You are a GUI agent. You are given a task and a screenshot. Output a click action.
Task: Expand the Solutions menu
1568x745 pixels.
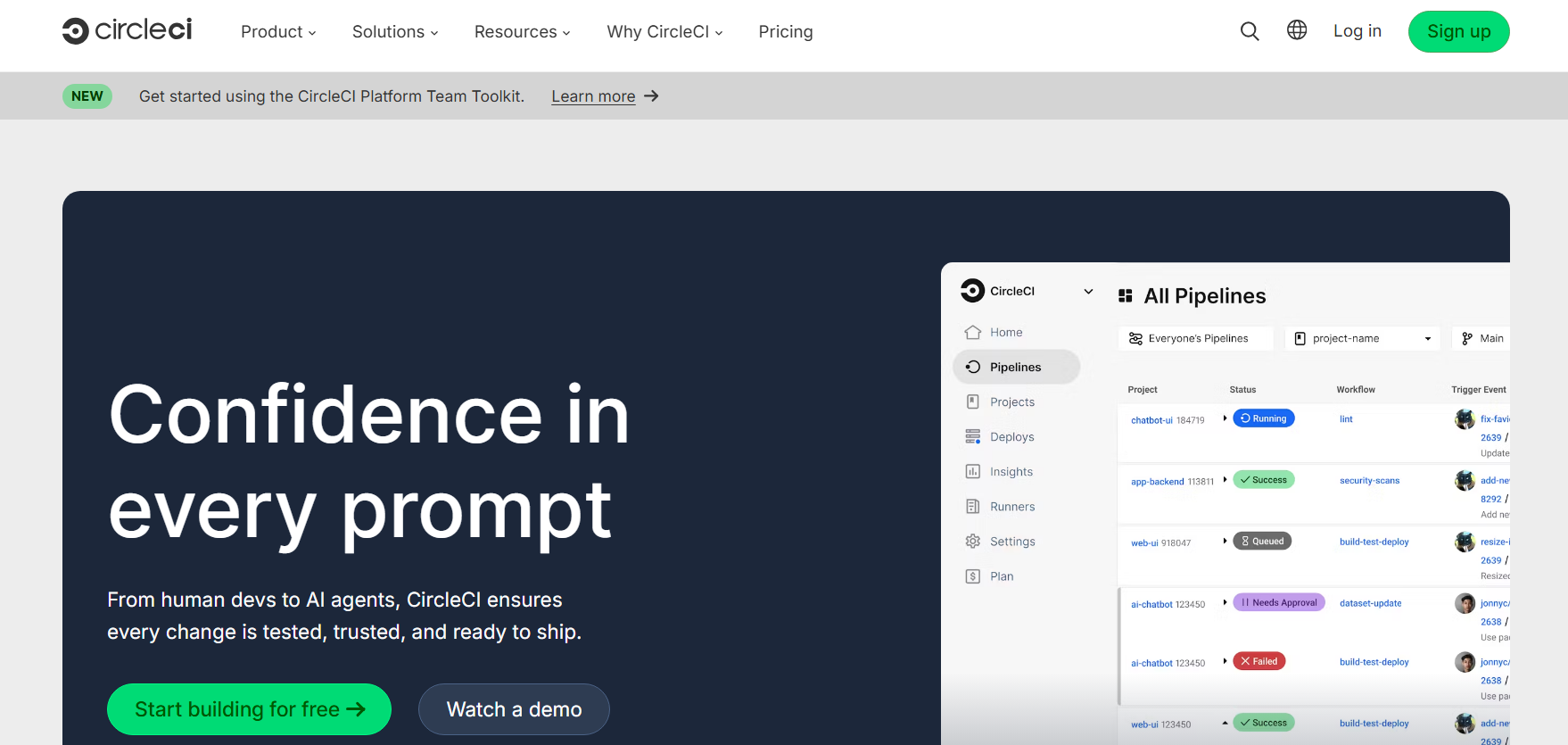click(x=395, y=32)
